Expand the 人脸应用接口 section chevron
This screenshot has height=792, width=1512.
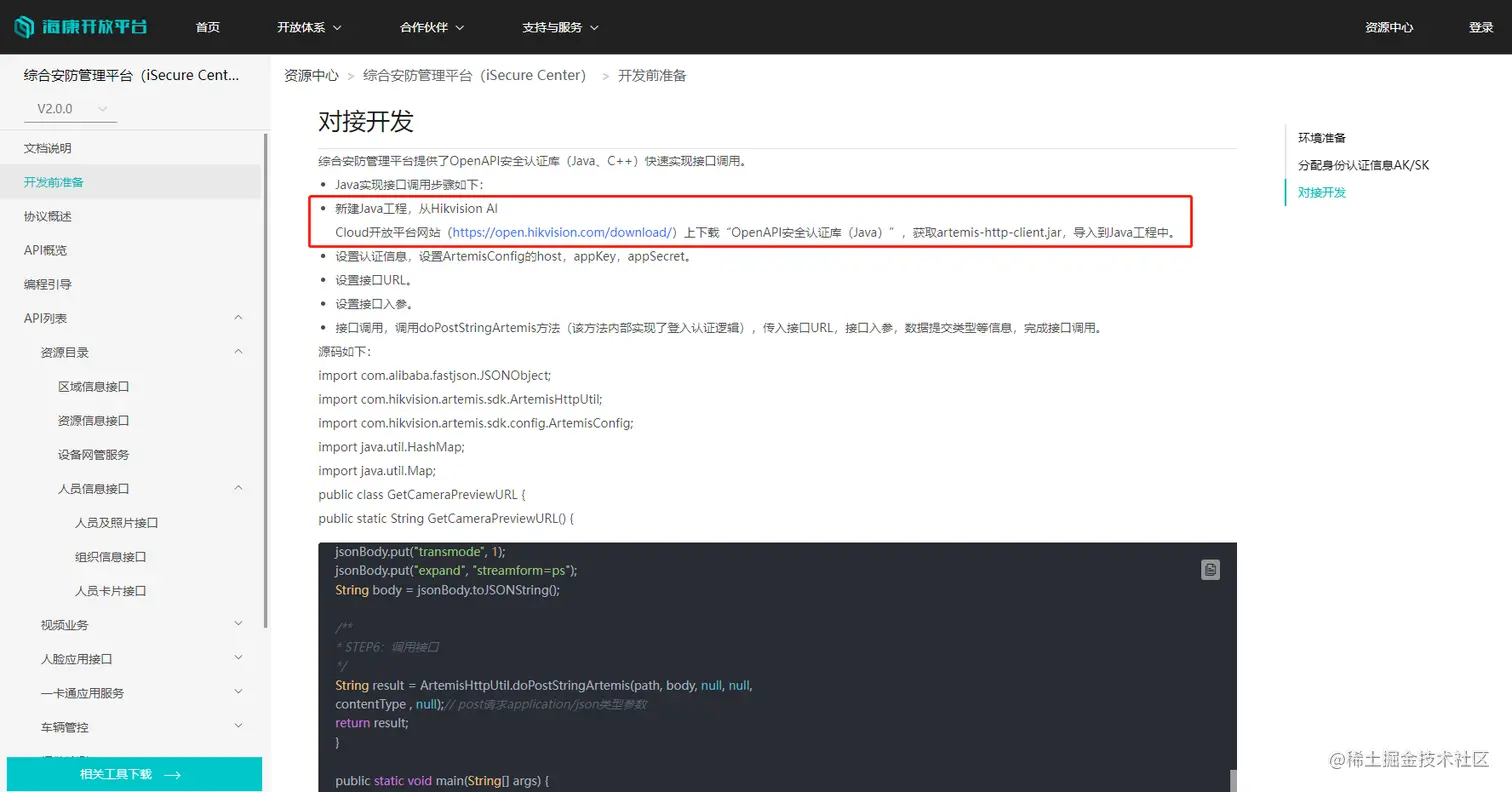238,658
